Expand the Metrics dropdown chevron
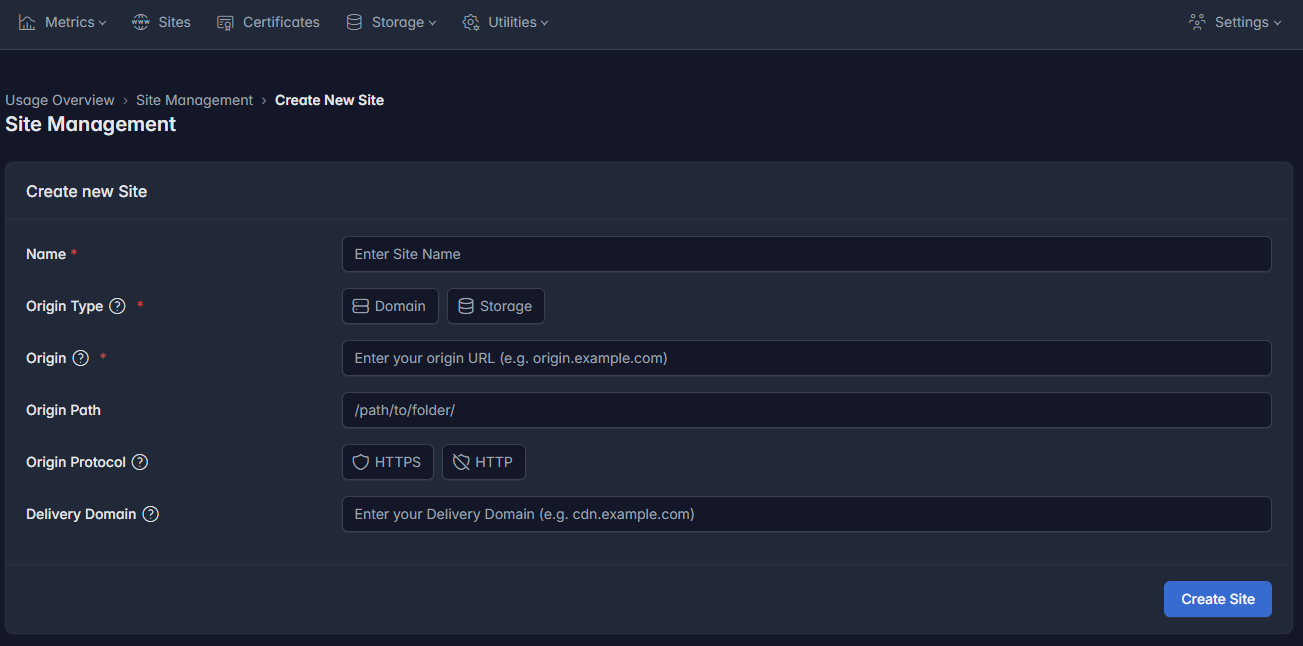1303x646 pixels. (102, 23)
